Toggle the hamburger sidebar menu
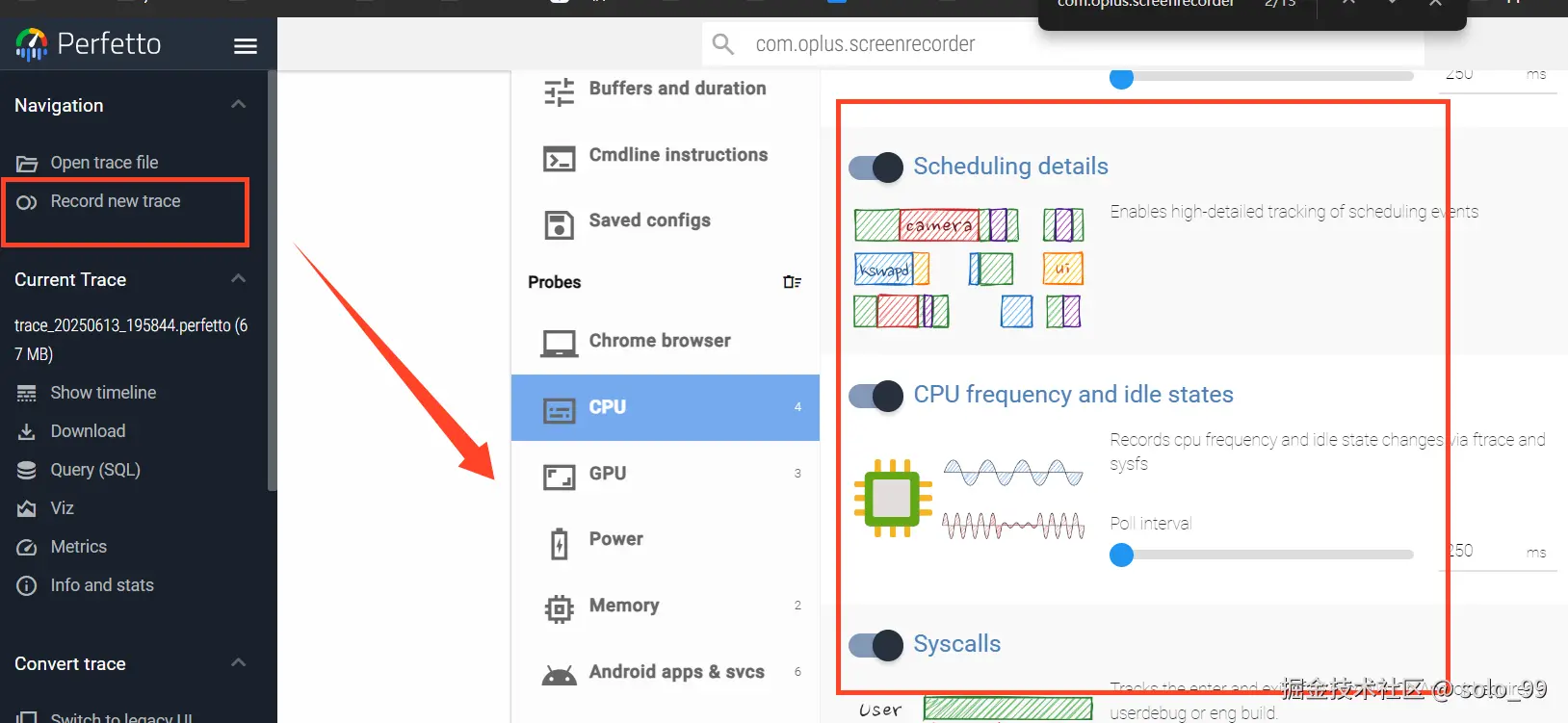Viewport: 1568px width, 723px height. tap(246, 45)
